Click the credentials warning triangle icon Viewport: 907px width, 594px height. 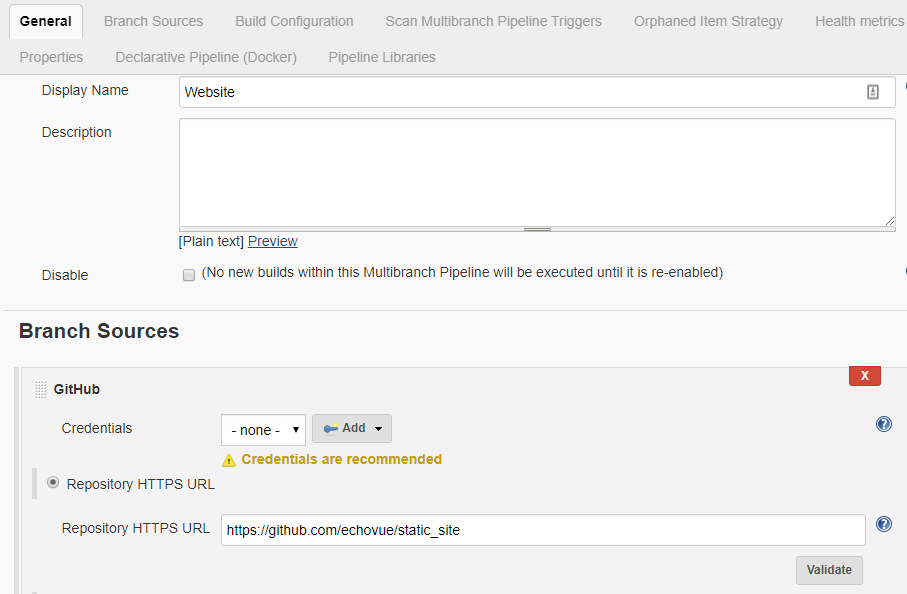(229, 460)
